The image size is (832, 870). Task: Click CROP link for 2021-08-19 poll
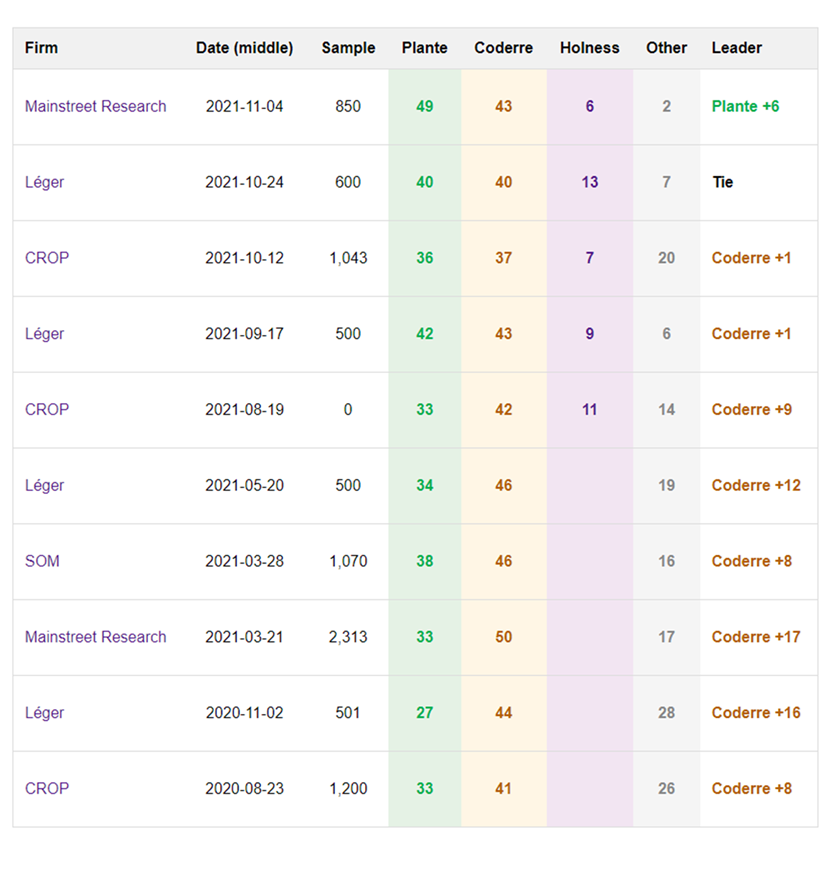(x=47, y=410)
